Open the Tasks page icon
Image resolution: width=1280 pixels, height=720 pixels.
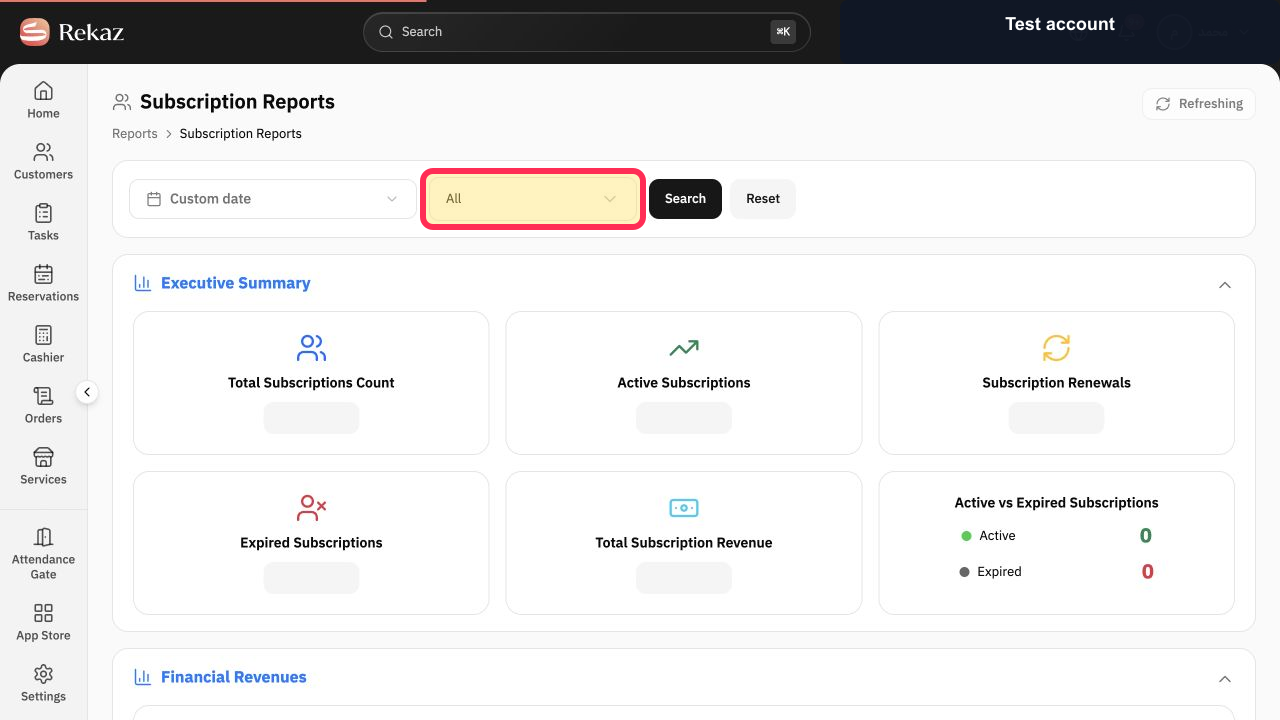pyautogui.click(x=43, y=213)
